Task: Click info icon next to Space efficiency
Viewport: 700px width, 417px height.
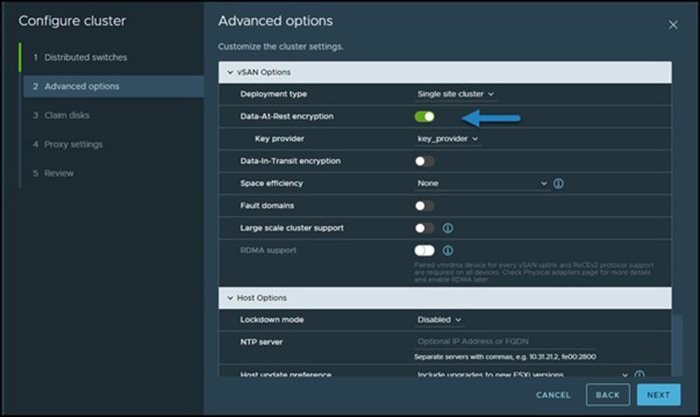Action: [x=558, y=184]
